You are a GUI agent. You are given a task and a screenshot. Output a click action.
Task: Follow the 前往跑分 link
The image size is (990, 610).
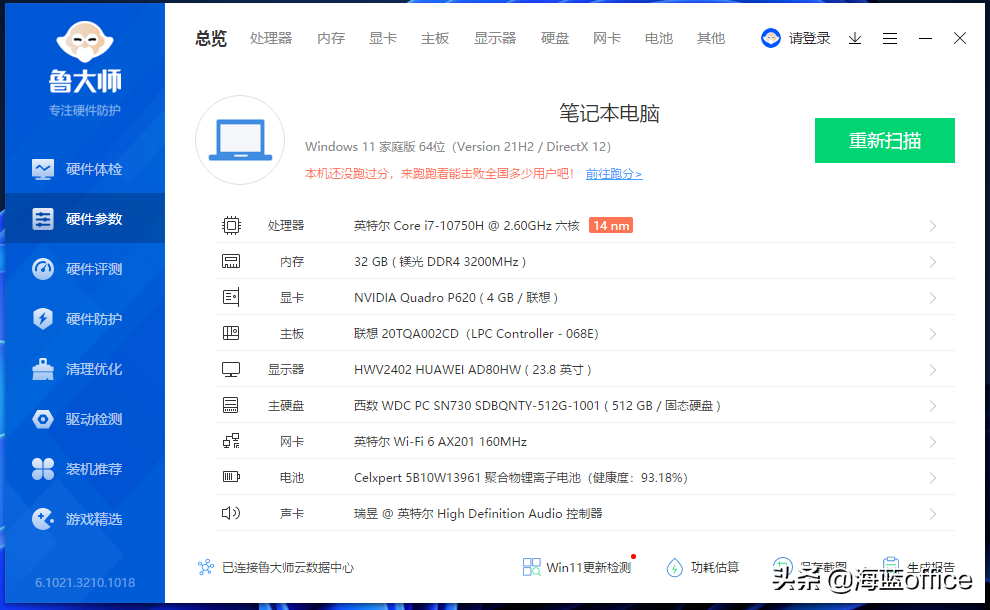click(x=614, y=174)
